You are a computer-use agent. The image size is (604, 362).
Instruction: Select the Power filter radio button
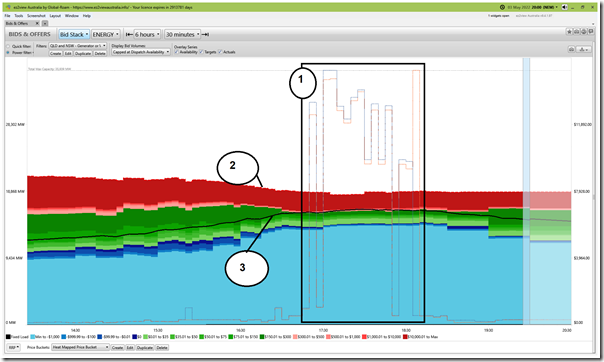point(8,52)
